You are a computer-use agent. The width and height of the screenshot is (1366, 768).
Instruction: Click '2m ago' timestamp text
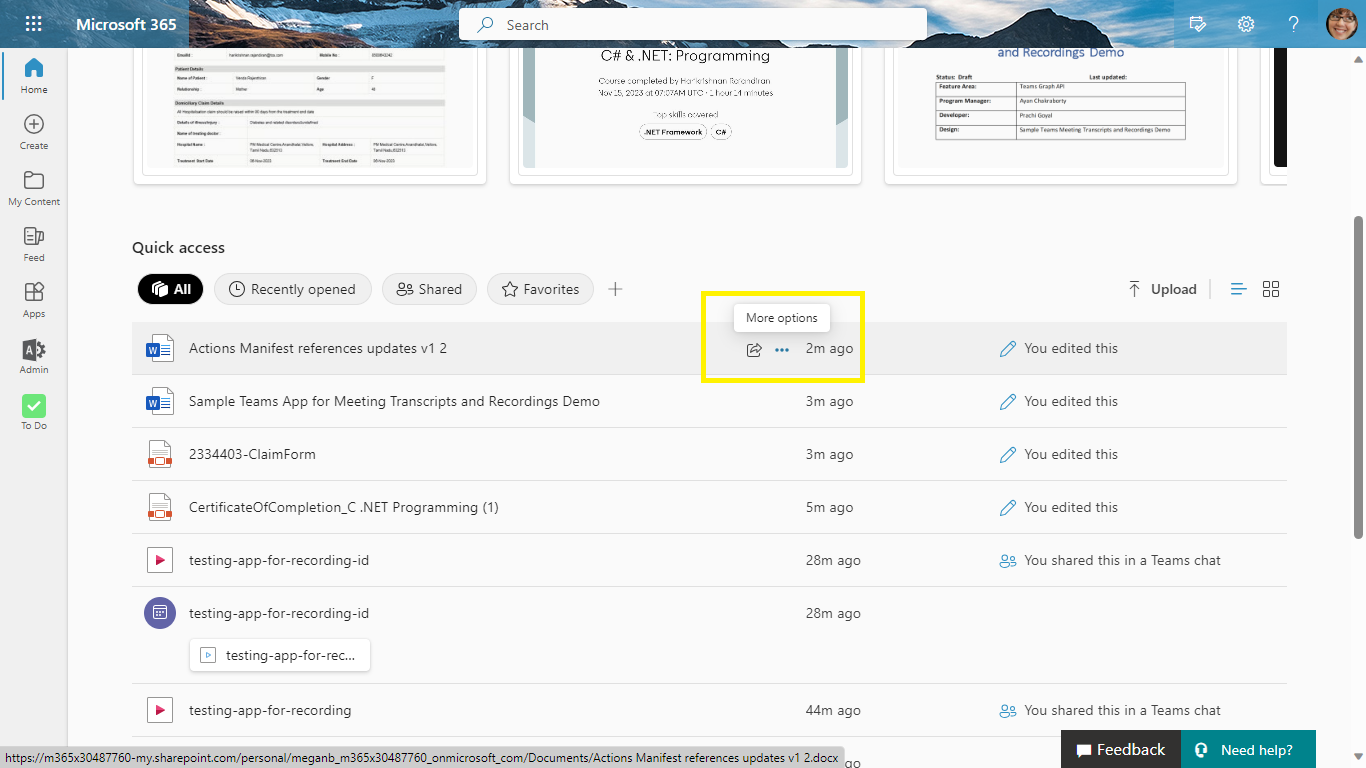pos(829,348)
